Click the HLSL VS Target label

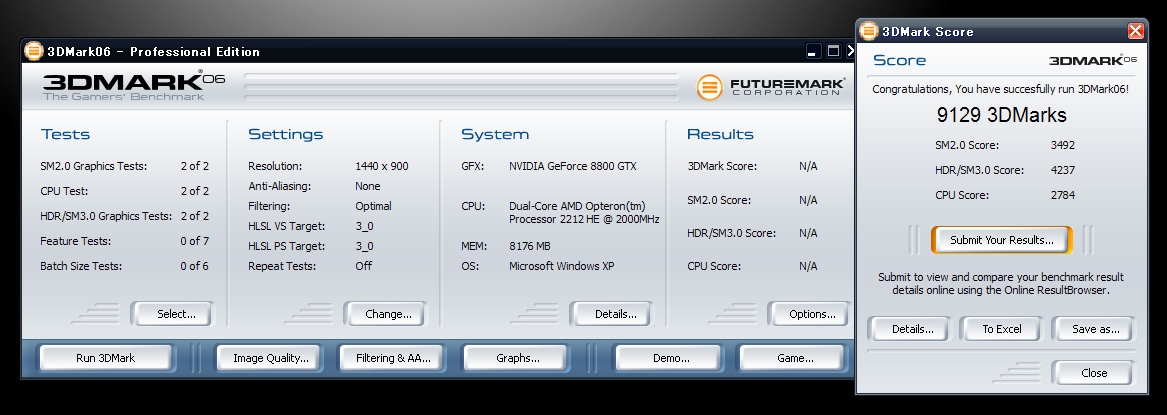(287, 226)
